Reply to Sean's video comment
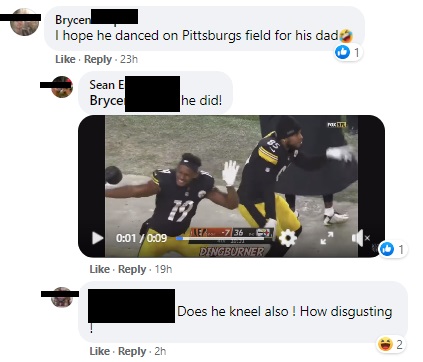Viewport: 423px width, 362px height. coord(132,269)
